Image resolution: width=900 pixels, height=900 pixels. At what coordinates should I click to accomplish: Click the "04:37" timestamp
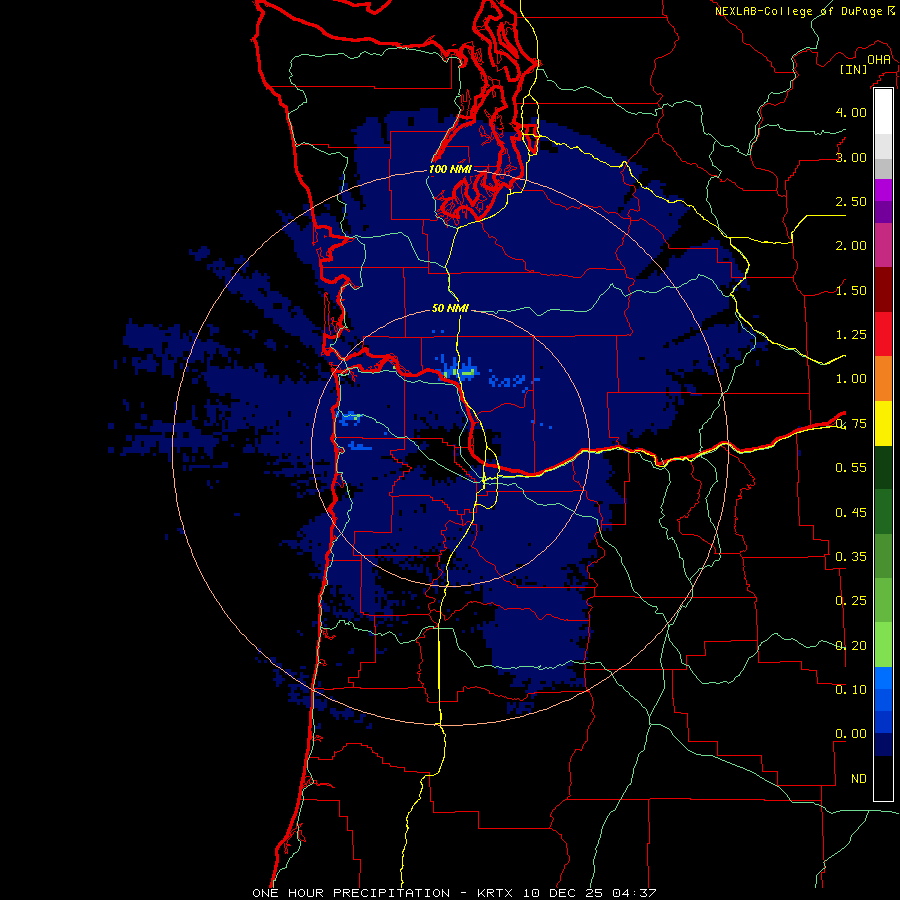pyautogui.click(x=634, y=893)
